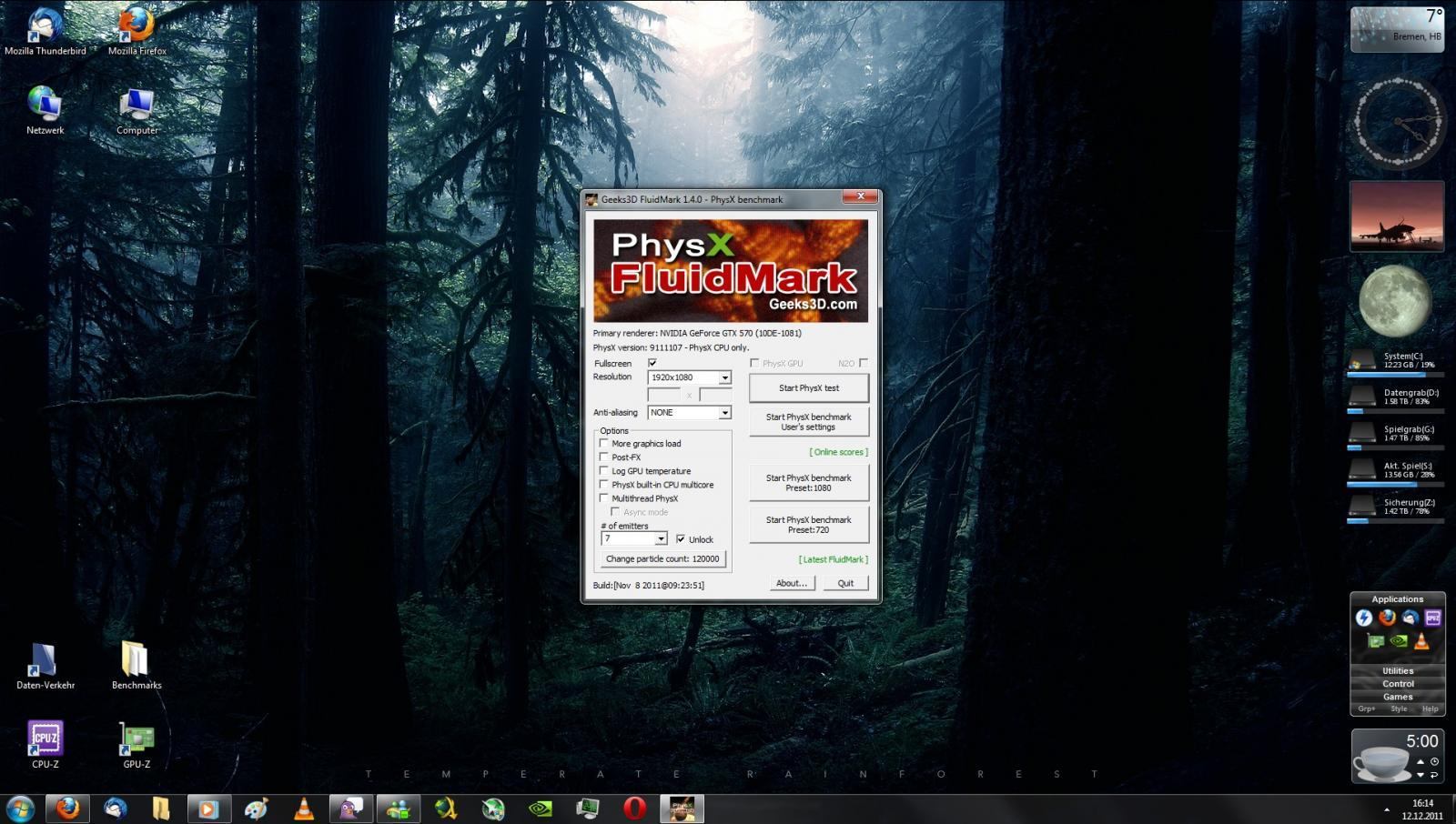Open Utilities group in launcher gadget
Viewport: 1456px width, 824px height.
(x=1398, y=671)
